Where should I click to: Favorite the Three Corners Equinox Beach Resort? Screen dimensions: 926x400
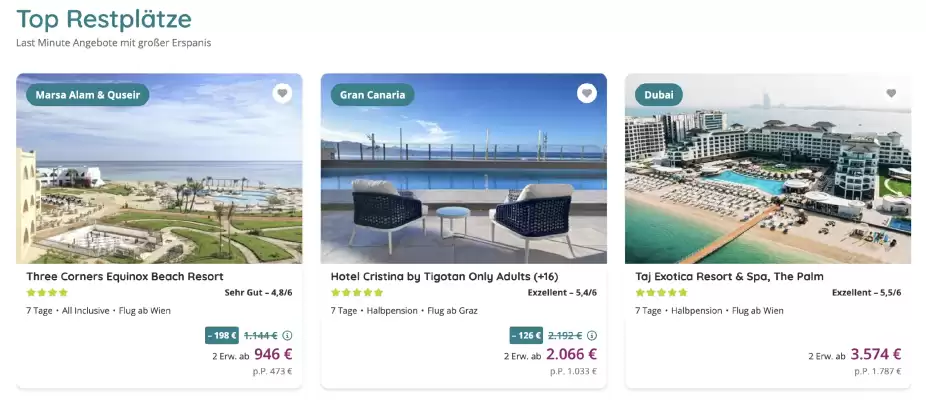point(283,94)
